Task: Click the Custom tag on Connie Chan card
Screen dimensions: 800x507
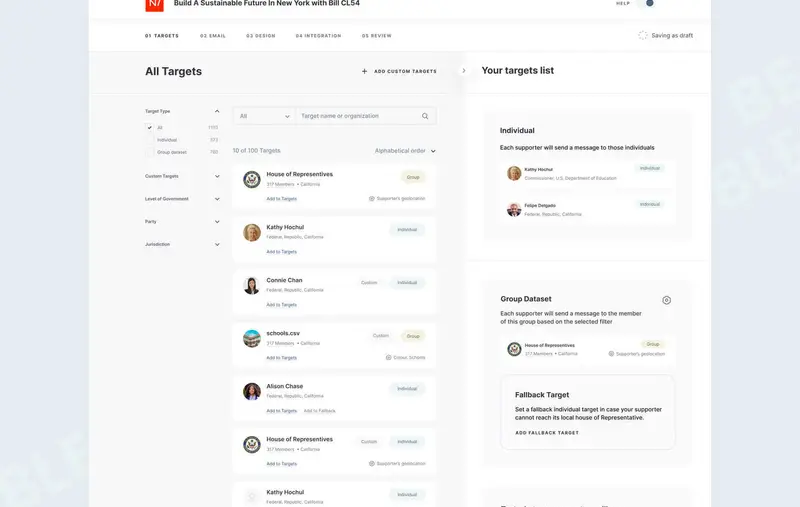Action: pos(369,283)
